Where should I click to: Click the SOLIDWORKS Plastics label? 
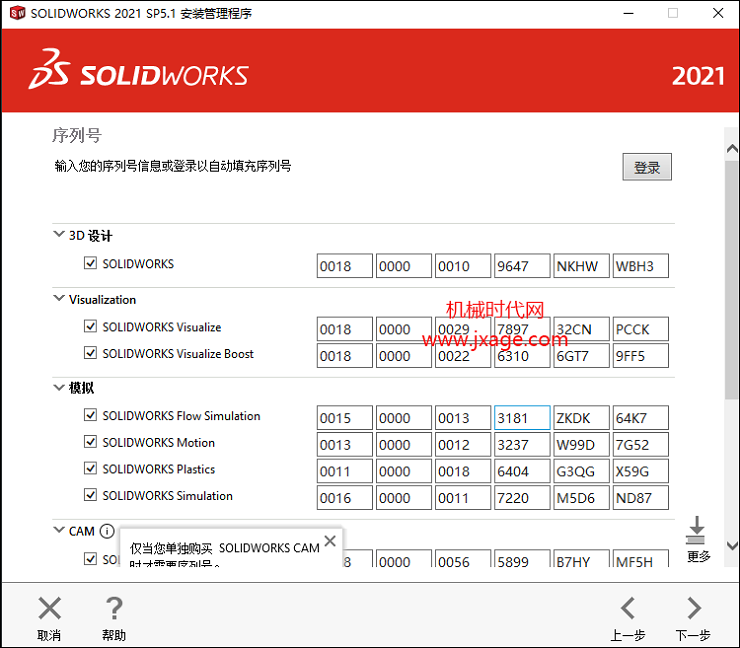(159, 469)
